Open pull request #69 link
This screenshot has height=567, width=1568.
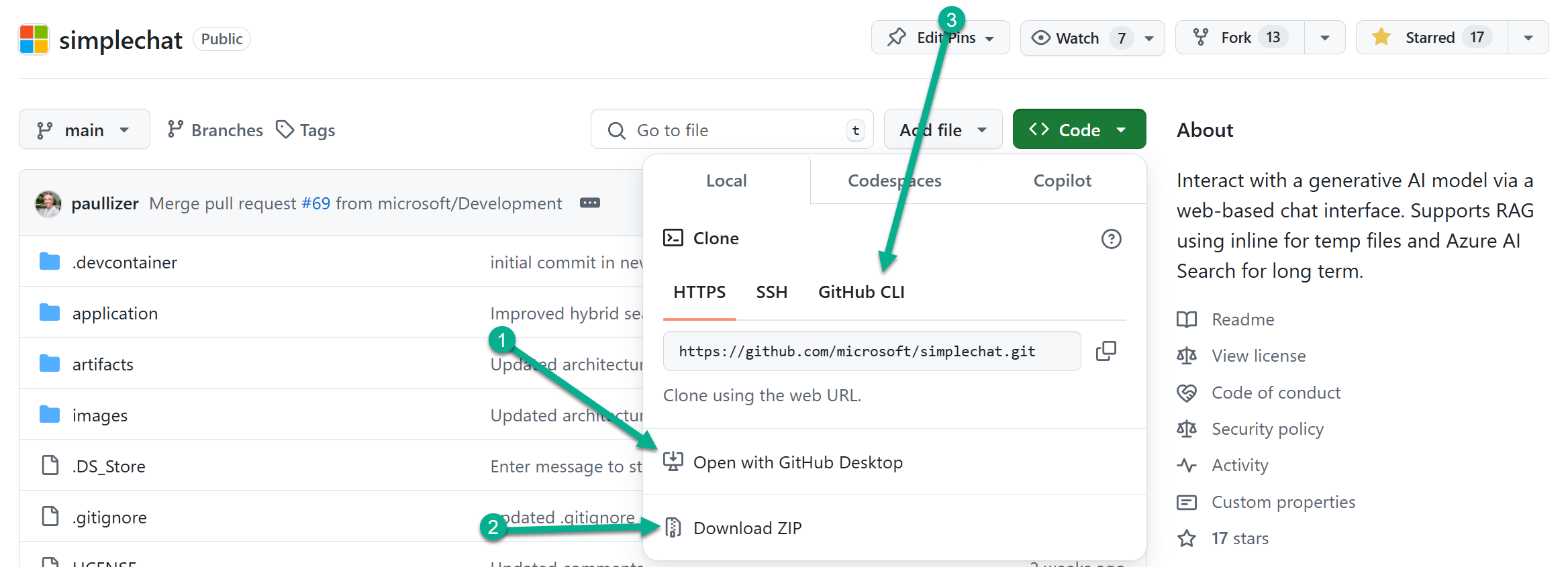pos(315,203)
